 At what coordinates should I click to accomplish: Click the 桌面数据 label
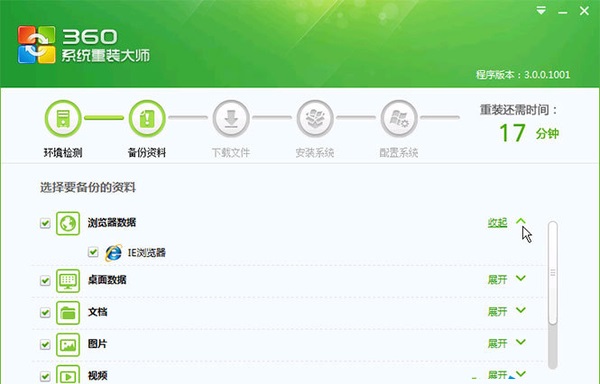pos(107,280)
